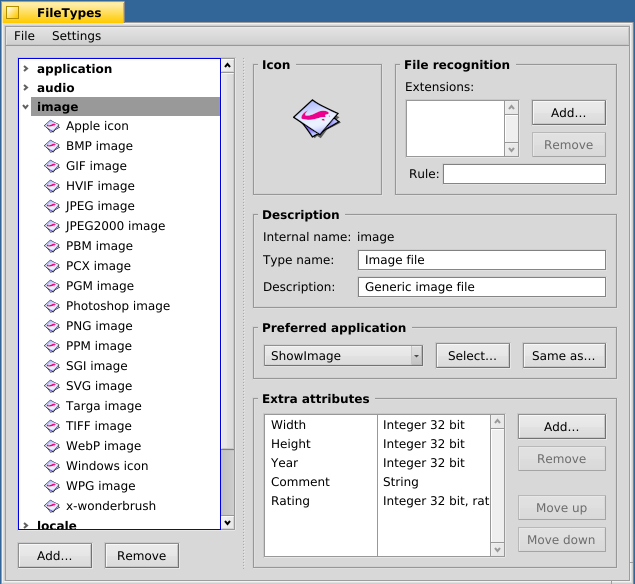Click Select… in Preferred application
The image size is (635, 584).
coord(473,356)
